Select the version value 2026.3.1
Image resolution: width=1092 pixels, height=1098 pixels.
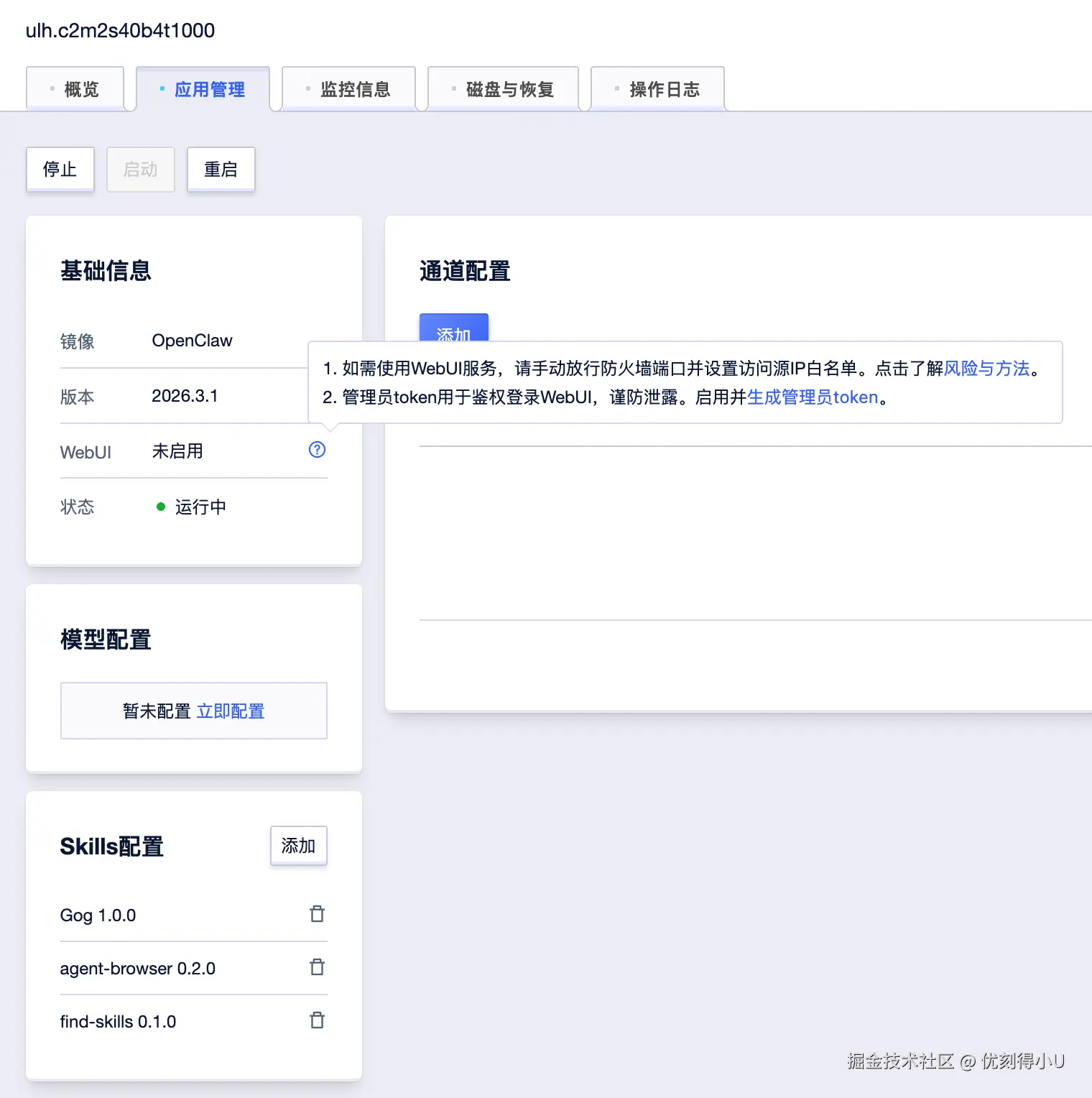[185, 396]
